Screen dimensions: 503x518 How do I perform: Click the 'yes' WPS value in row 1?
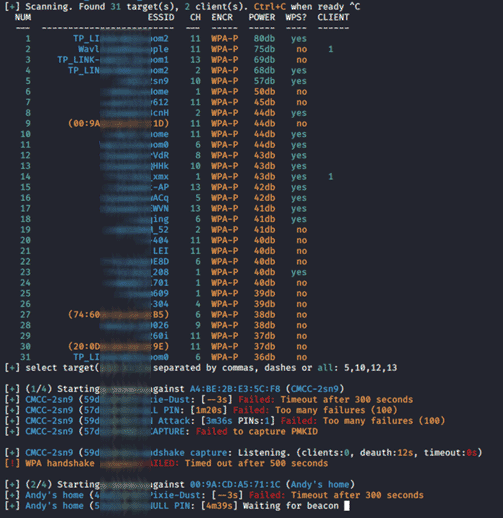(299, 39)
